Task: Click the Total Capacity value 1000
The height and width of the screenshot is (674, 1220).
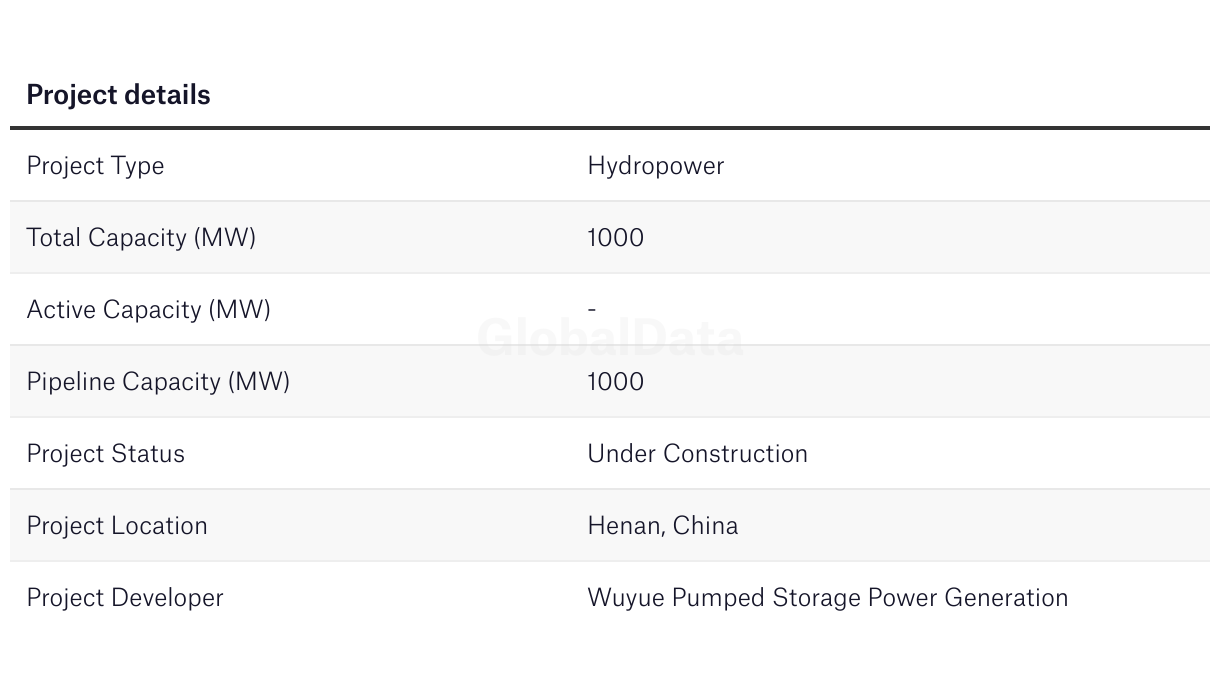Action: coord(615,238)
